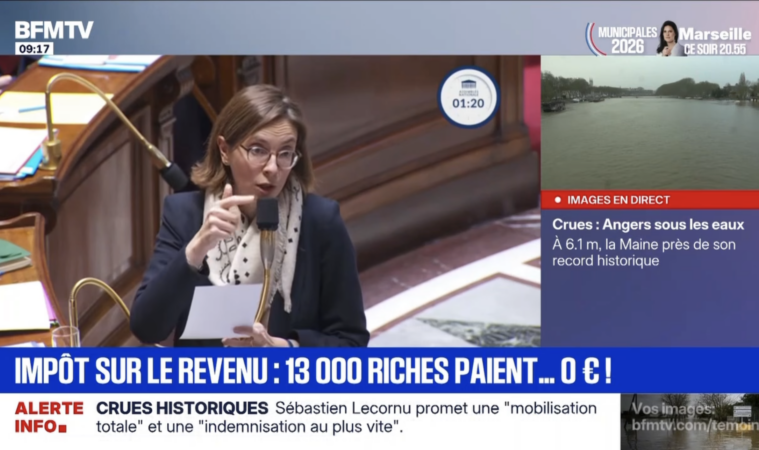This screenshot has height=450, width=759.
Task: Select the IMAGES EN DIRECT red banner
Action: click(x=649, y=200)
